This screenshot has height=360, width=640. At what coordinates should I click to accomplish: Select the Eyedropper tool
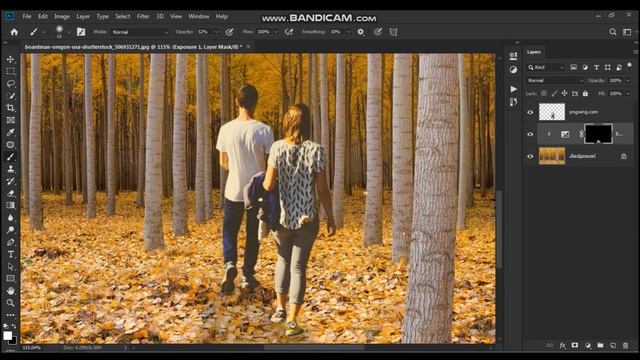click(11, 132)
